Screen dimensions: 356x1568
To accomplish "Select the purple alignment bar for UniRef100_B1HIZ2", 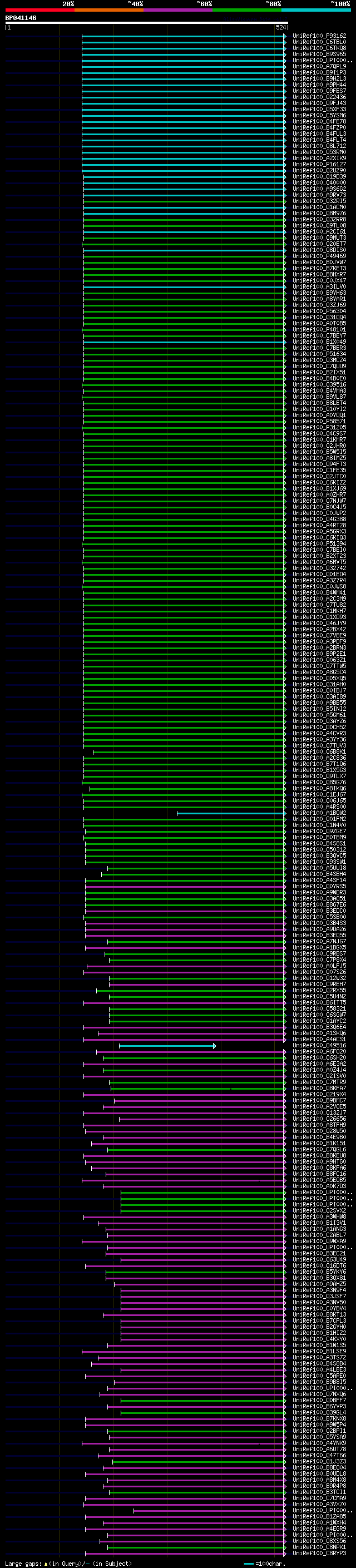I will coord(203,1333).
